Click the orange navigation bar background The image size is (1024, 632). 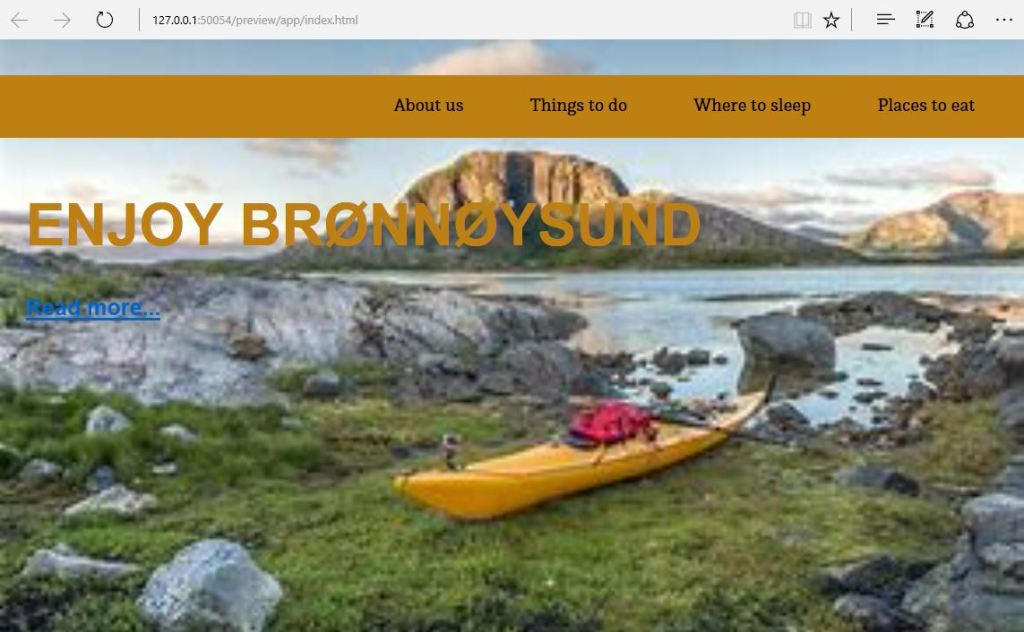[196, 106]
